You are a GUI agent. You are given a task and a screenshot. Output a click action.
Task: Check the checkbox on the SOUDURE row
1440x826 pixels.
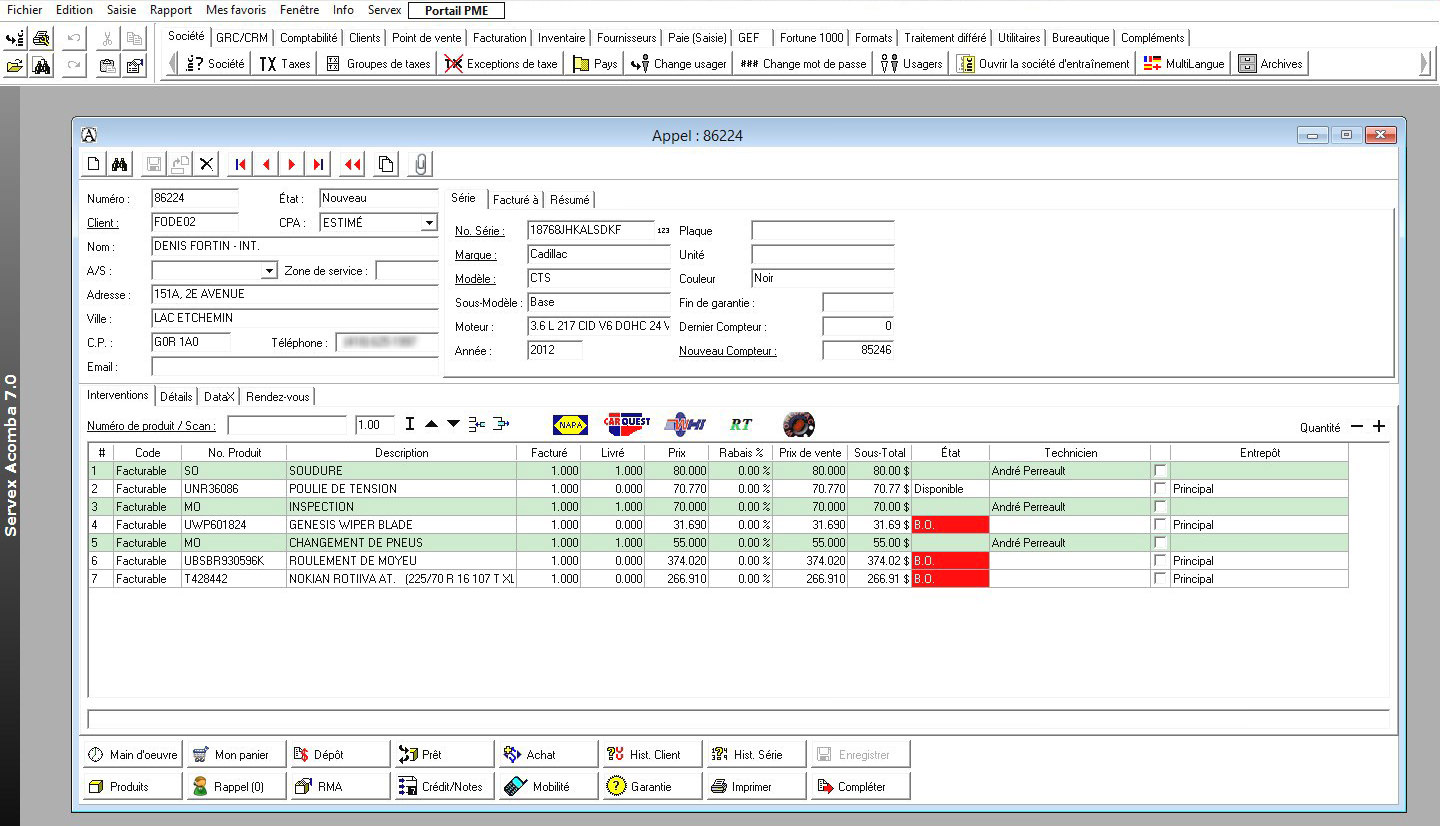tap(1160, 470)
